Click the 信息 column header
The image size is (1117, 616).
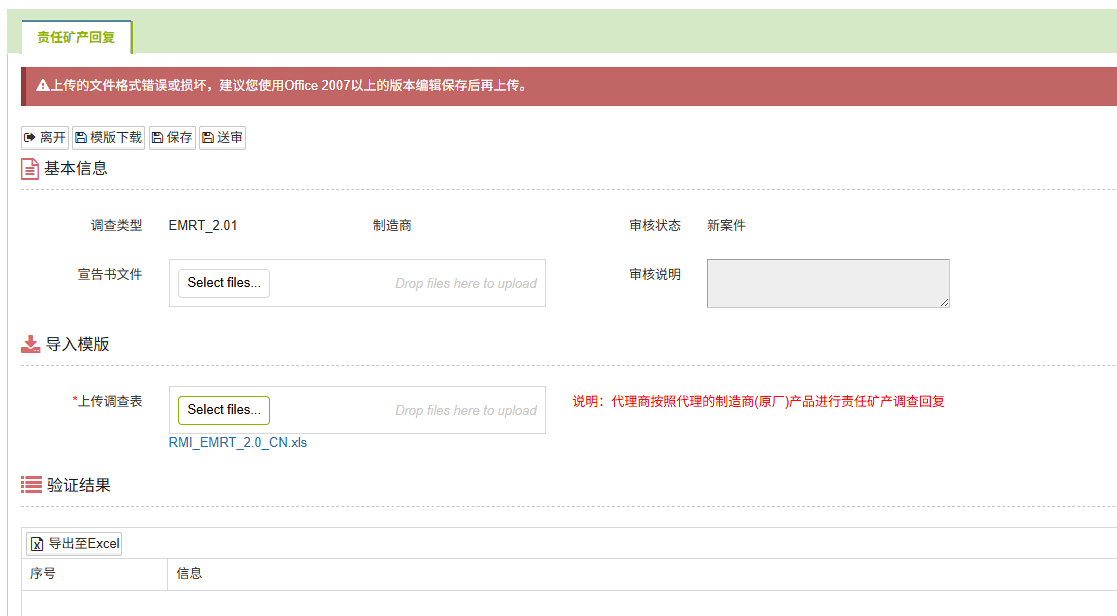tap(189, 574)
